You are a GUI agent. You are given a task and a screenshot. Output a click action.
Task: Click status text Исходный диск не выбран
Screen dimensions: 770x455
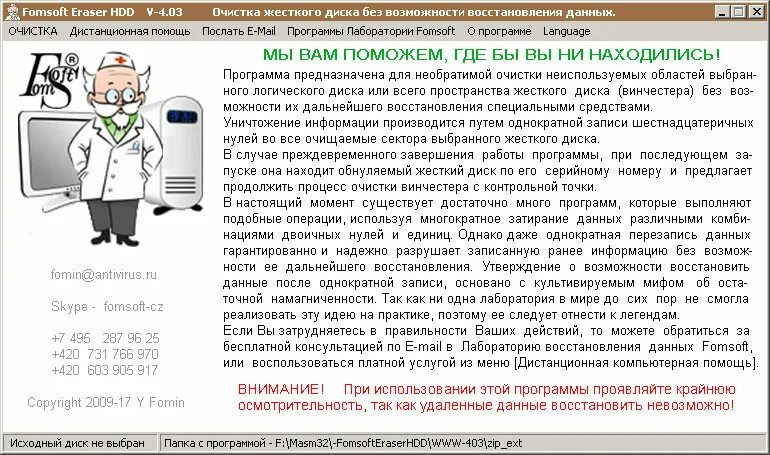[x=78, y=443]
